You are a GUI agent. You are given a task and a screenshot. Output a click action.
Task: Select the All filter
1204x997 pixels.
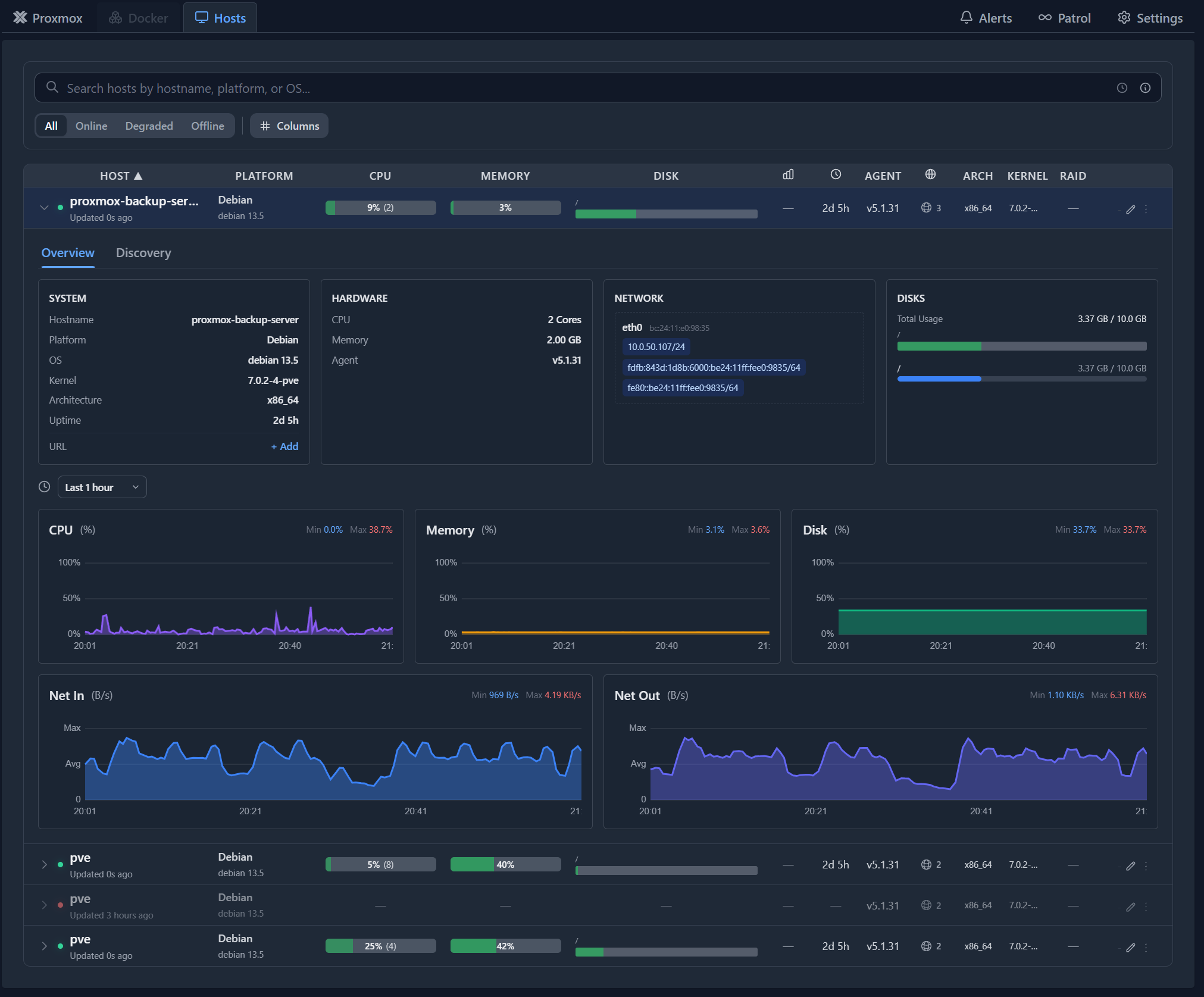[x=51, y=126]
